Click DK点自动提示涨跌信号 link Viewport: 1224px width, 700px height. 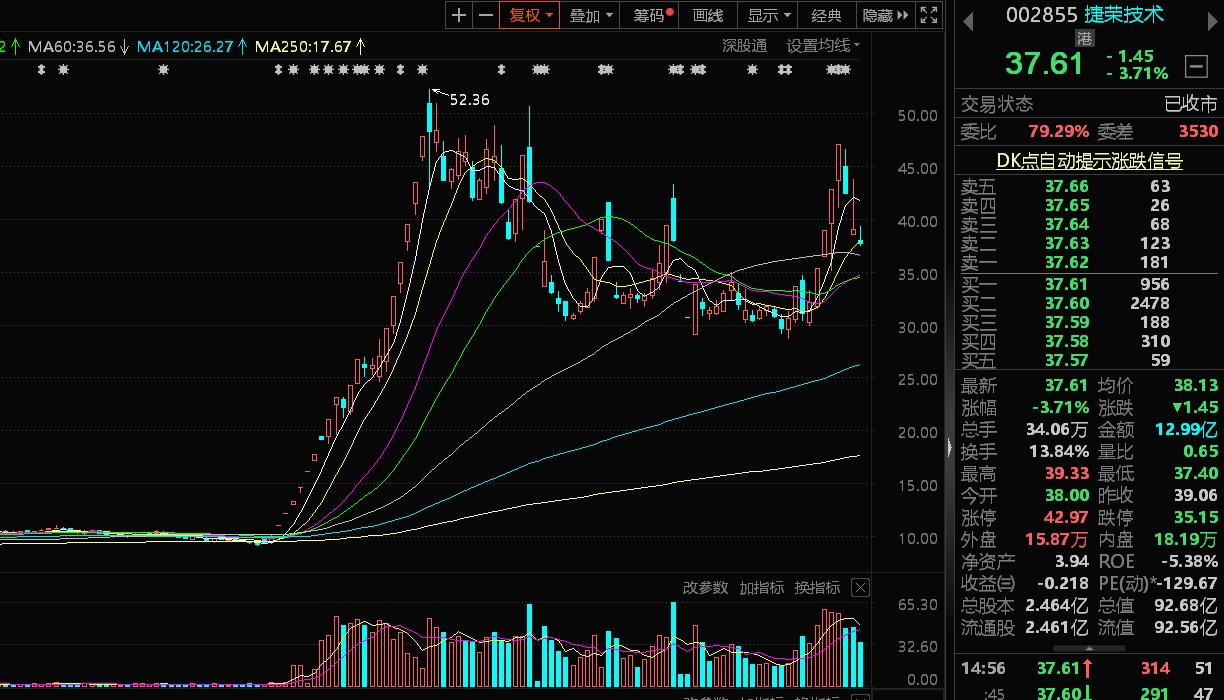(1089, 160)
